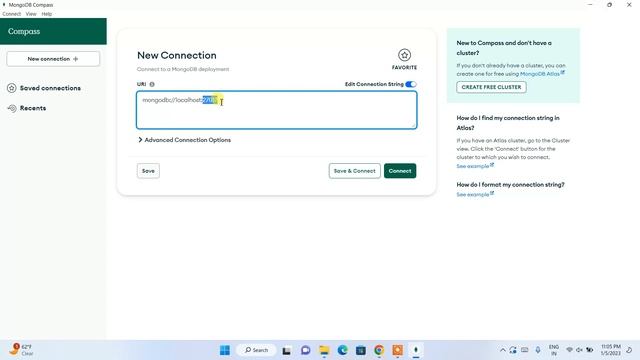Click the green Connect button

(x=400, y=171)
